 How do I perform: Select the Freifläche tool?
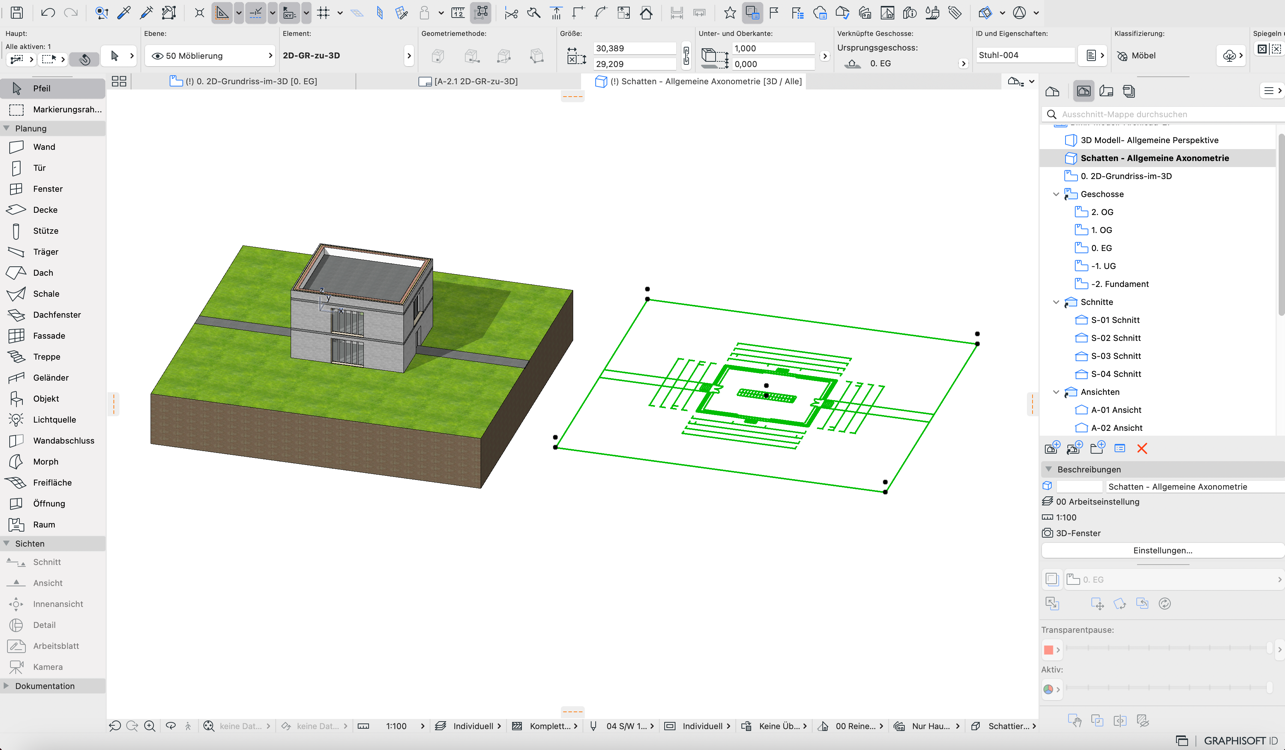[x=53, y=483]
